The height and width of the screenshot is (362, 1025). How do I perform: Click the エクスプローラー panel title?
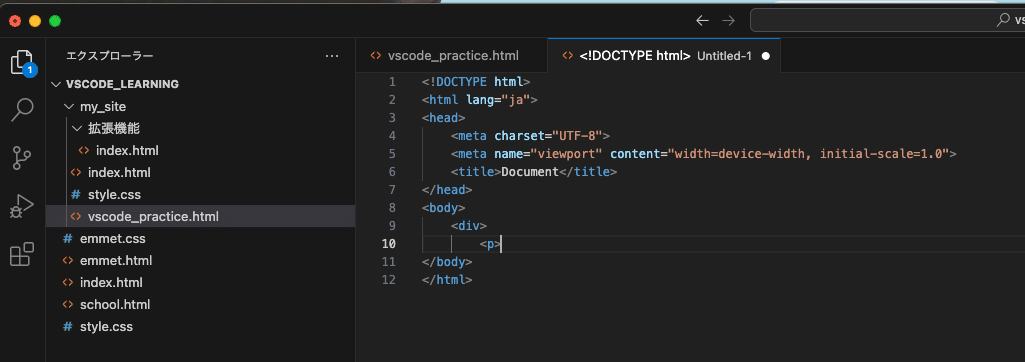(x=110, y=56)
